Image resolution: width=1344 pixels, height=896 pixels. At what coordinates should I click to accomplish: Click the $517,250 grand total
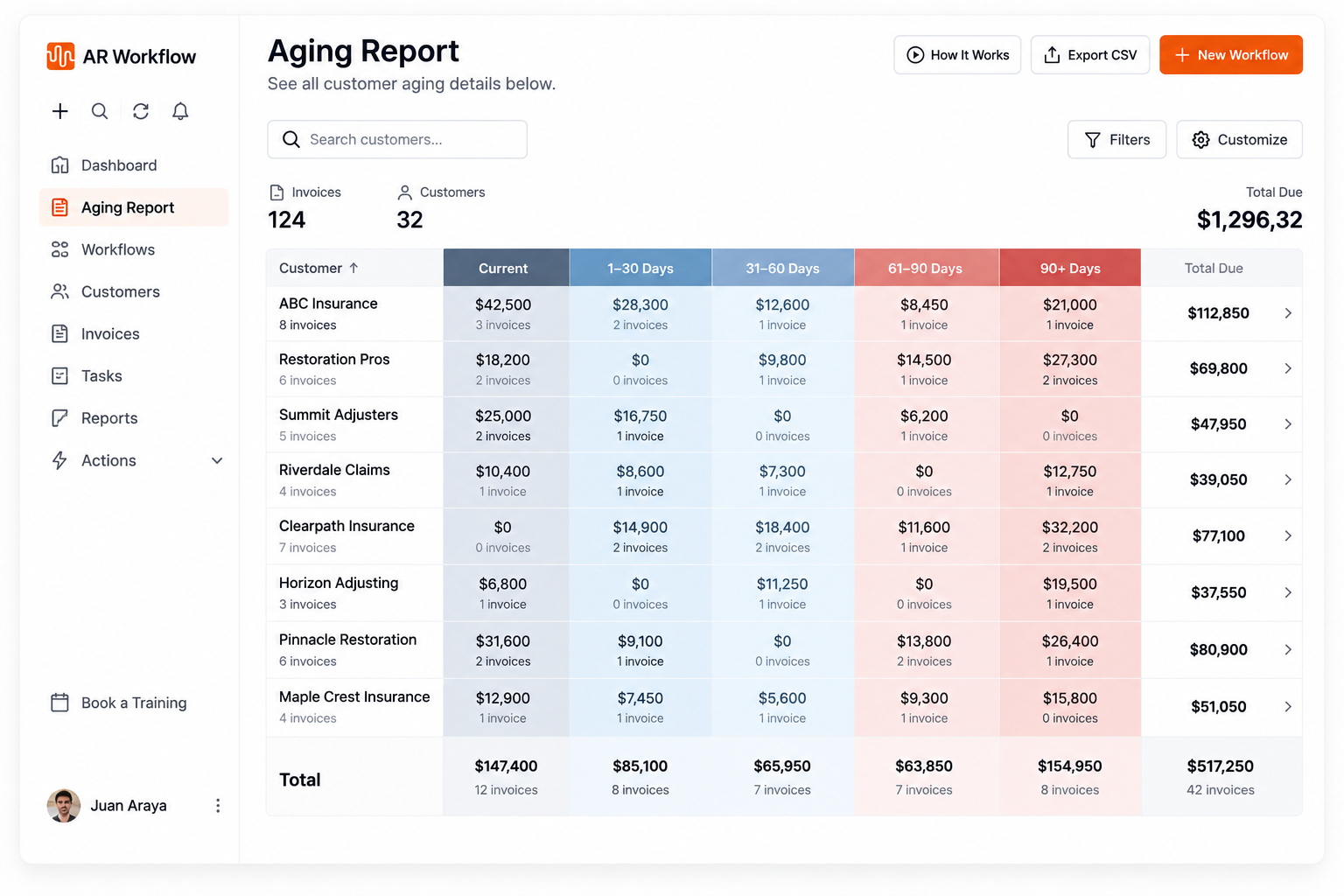click(x=1221, y=766)
